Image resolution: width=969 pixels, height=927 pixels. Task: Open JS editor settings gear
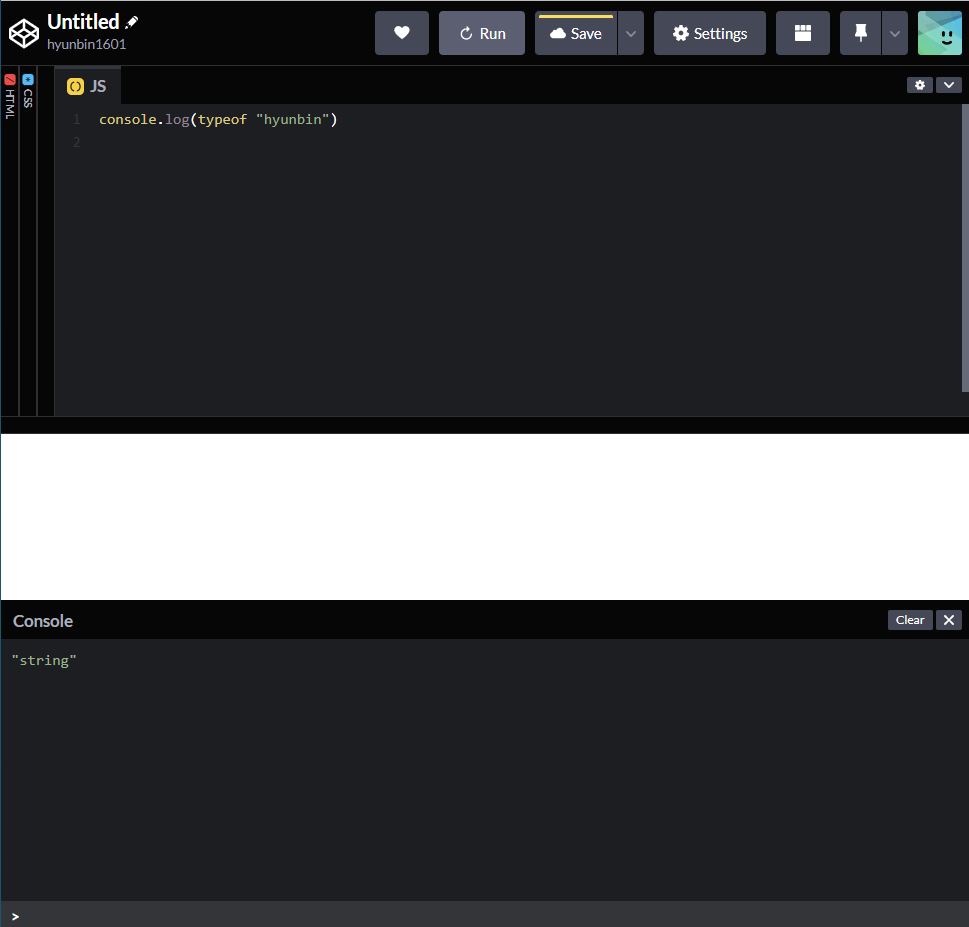tap(920, 85)
